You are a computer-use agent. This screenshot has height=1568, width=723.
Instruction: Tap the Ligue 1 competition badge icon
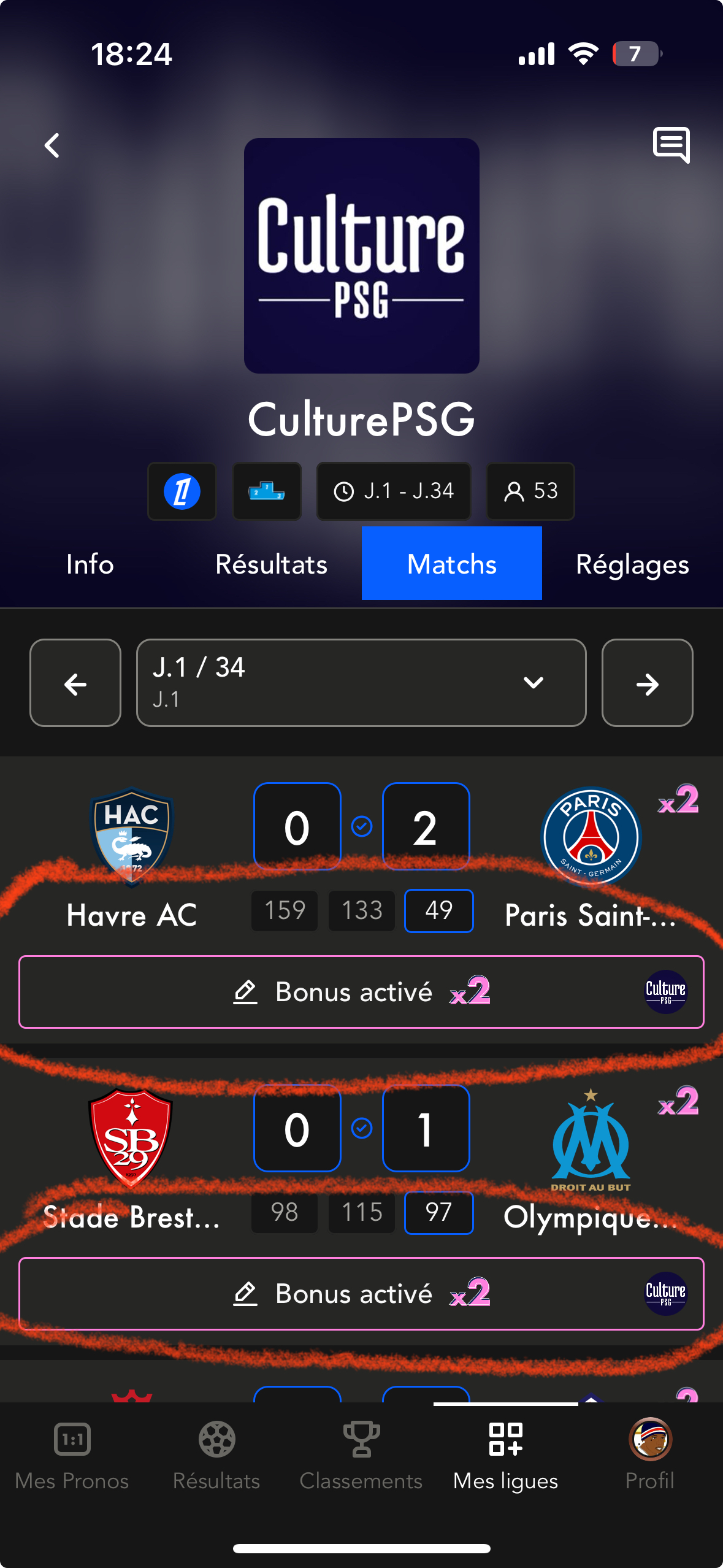(182, 491)
